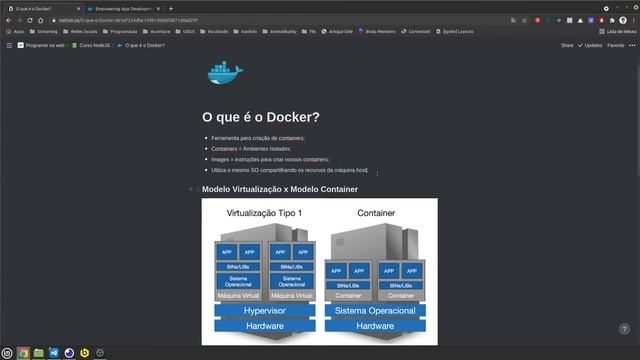Click the 'O que é o Docker?' breadcrumb

click(x=141, y=45)
